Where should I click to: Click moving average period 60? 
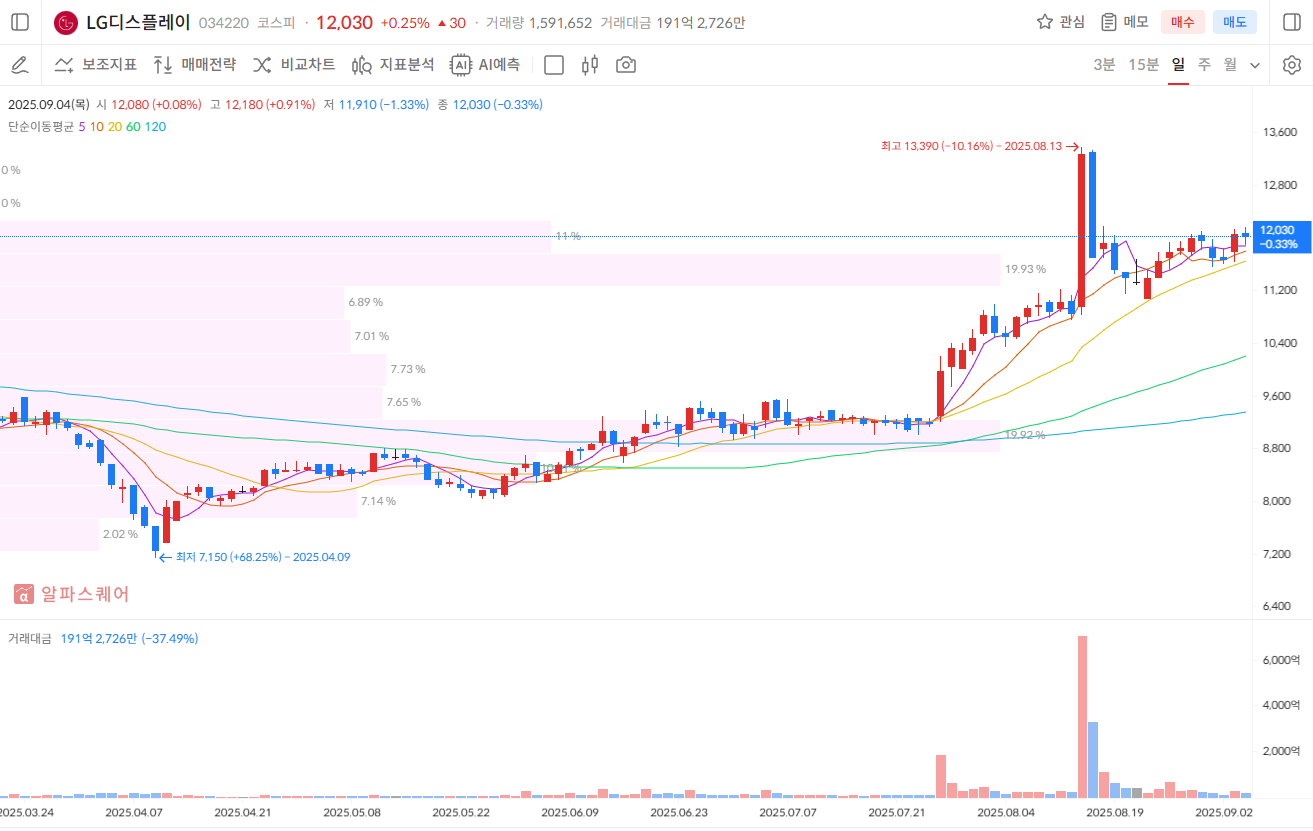133,126
